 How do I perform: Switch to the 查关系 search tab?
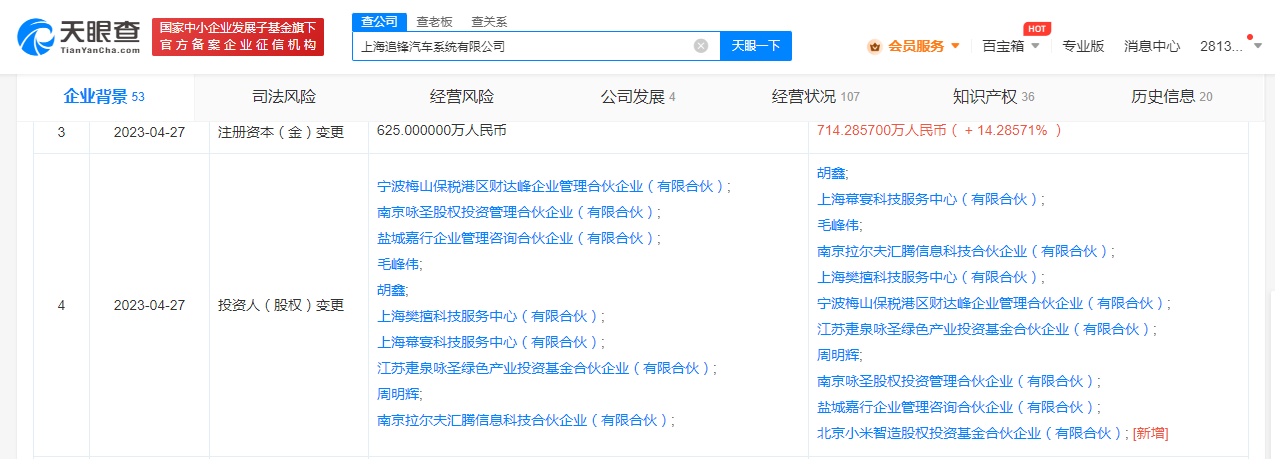488,20
